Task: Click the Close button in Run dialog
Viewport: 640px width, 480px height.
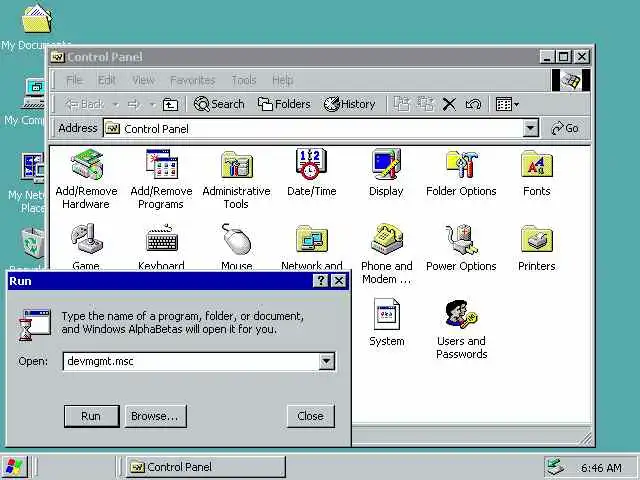Action: pos(311,416)
